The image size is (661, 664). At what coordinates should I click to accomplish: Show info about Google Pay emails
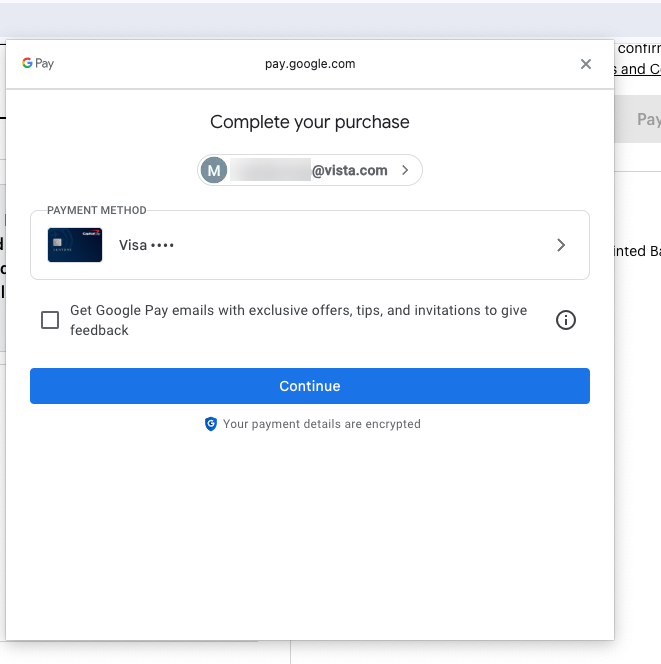pyautogui.click(x=565, y=320)
